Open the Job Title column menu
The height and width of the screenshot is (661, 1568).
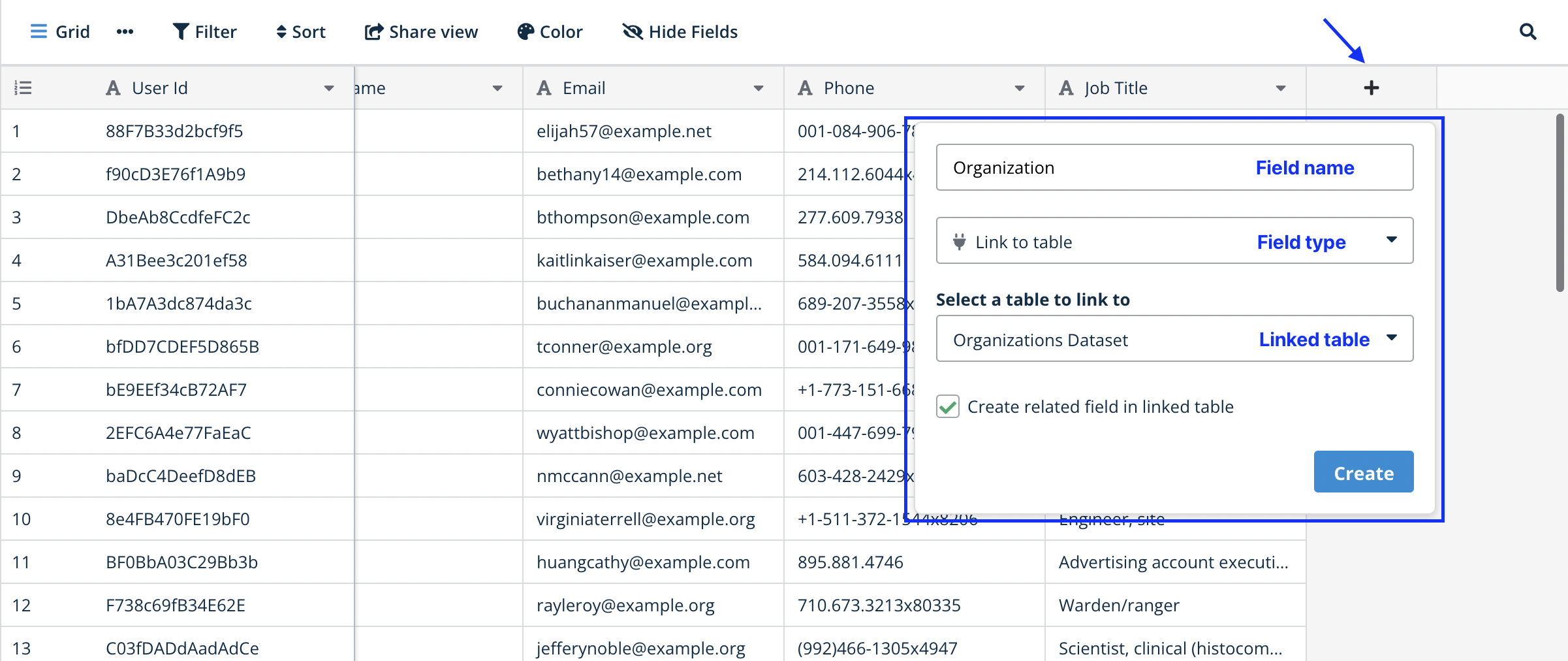(x=1281, y=88)
